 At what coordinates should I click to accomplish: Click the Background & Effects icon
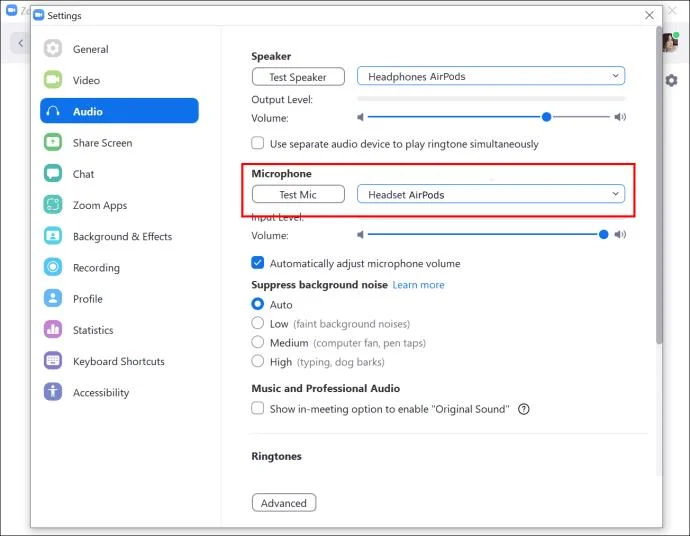[x=53, y=236]
